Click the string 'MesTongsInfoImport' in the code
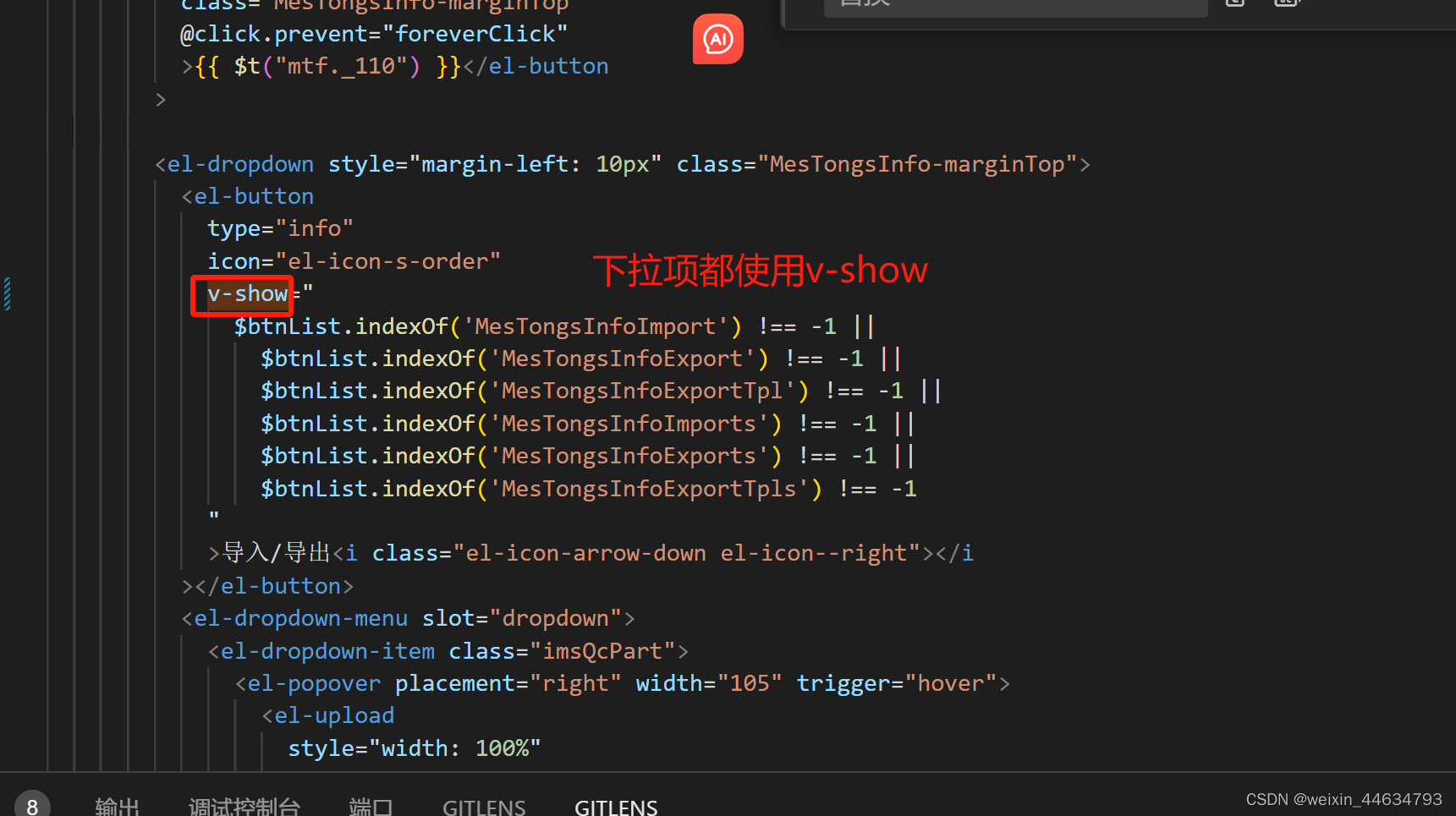Viewport: 1456px width, 816px height. (x=597, y=326)
